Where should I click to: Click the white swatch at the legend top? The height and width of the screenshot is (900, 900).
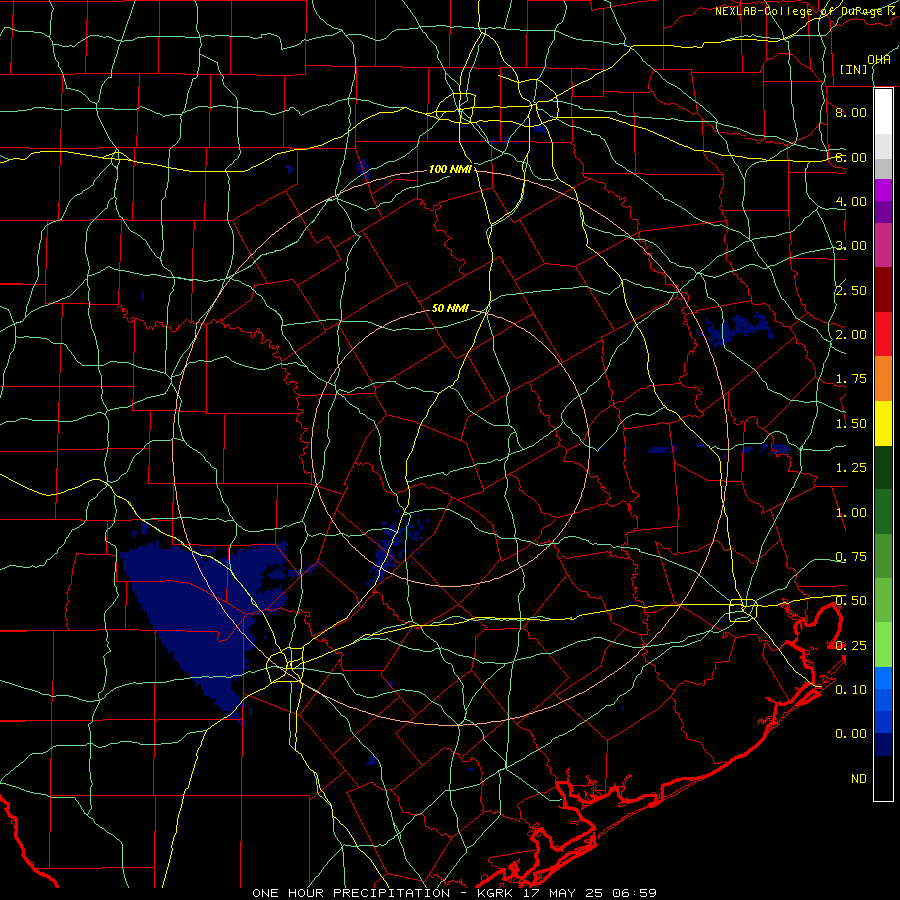[x=883, y=111]
